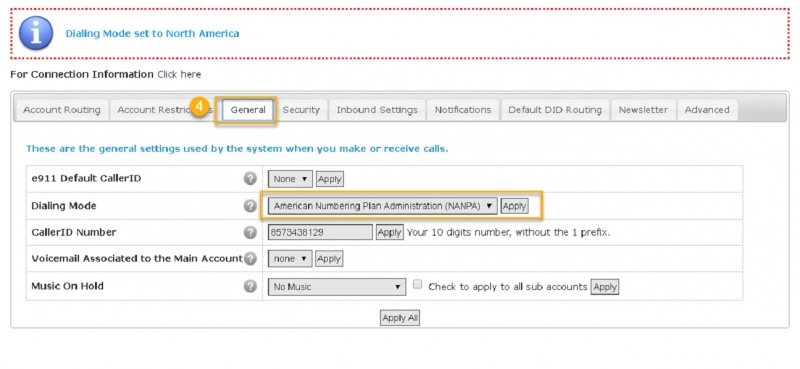Viewport: 800px width, 369px height.
Task: Check apply to all sub accounts box
Action: [x=417, y=285]
